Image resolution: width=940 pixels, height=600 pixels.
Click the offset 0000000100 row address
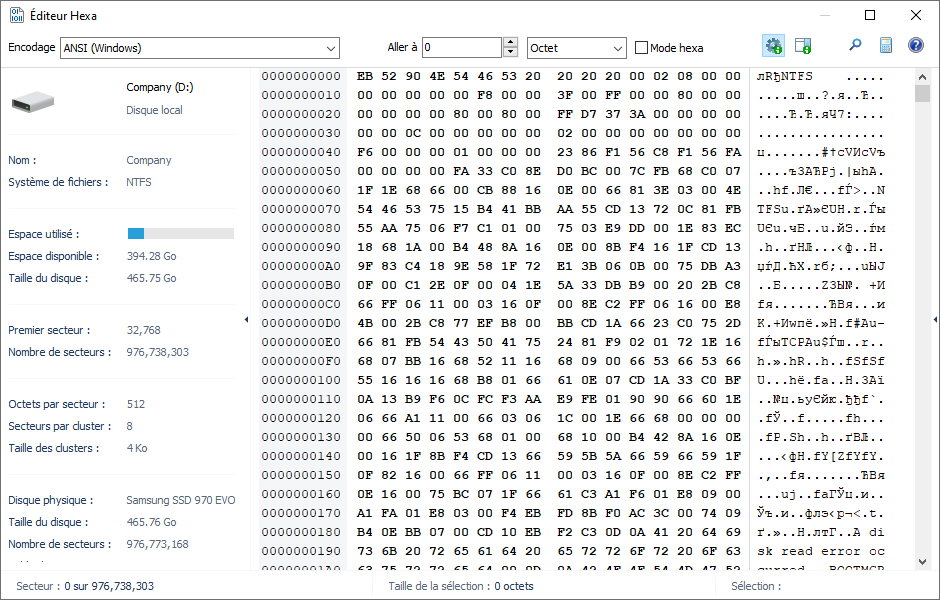(301, 380)
